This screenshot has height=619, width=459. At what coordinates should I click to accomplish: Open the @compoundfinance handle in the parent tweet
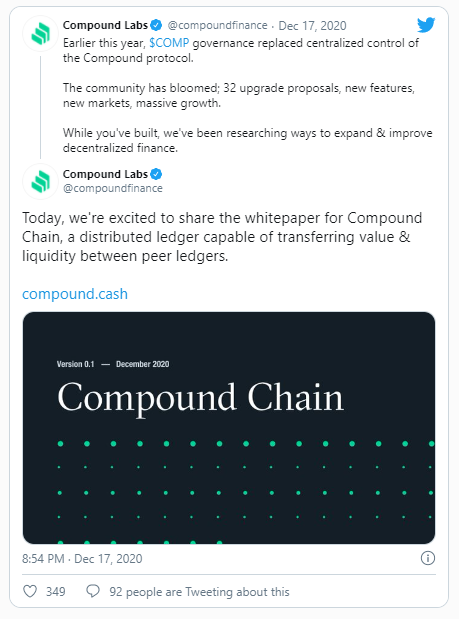(x=217, y=25)
